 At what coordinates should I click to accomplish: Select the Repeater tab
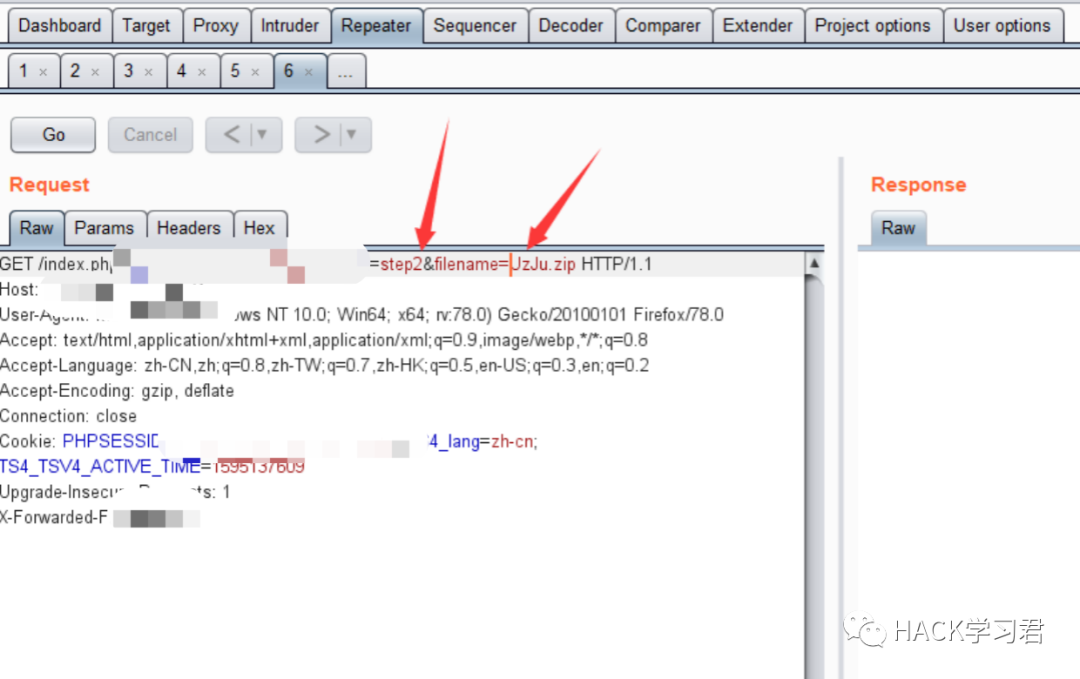376,26
